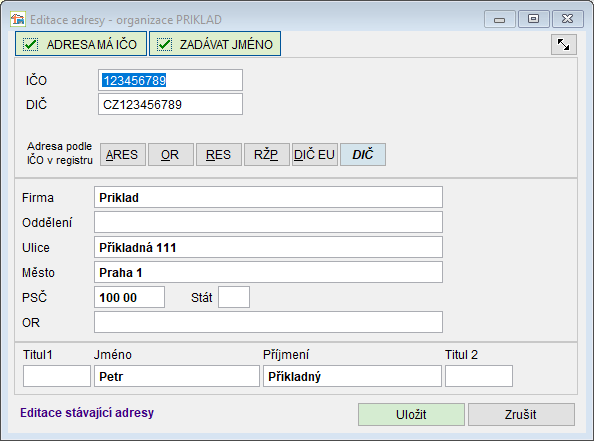Click the RES registry button
Viewport: 594px width, 441px height.
click(219, 155)
